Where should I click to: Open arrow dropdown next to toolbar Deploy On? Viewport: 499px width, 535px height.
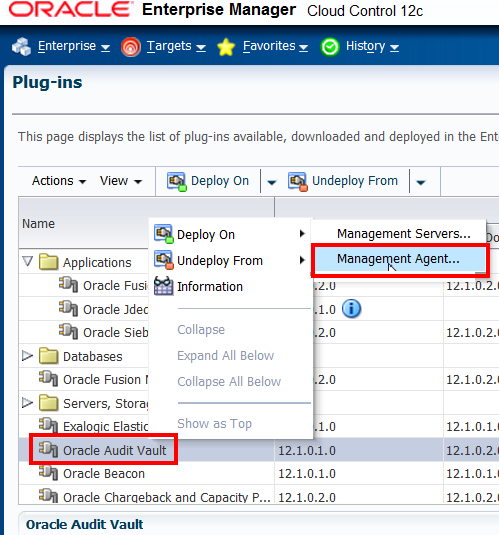click(x=271, y=182)
